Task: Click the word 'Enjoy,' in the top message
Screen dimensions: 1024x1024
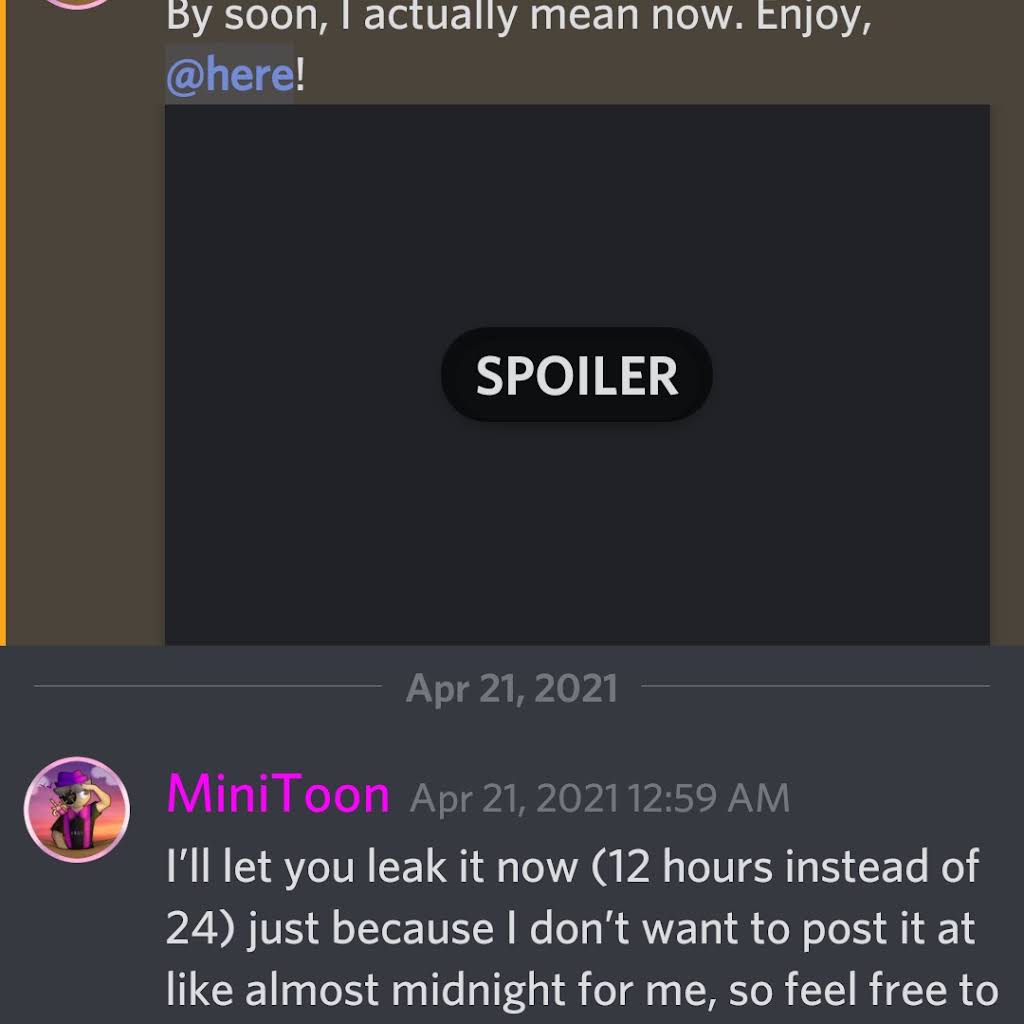Action: pos(814,18)
